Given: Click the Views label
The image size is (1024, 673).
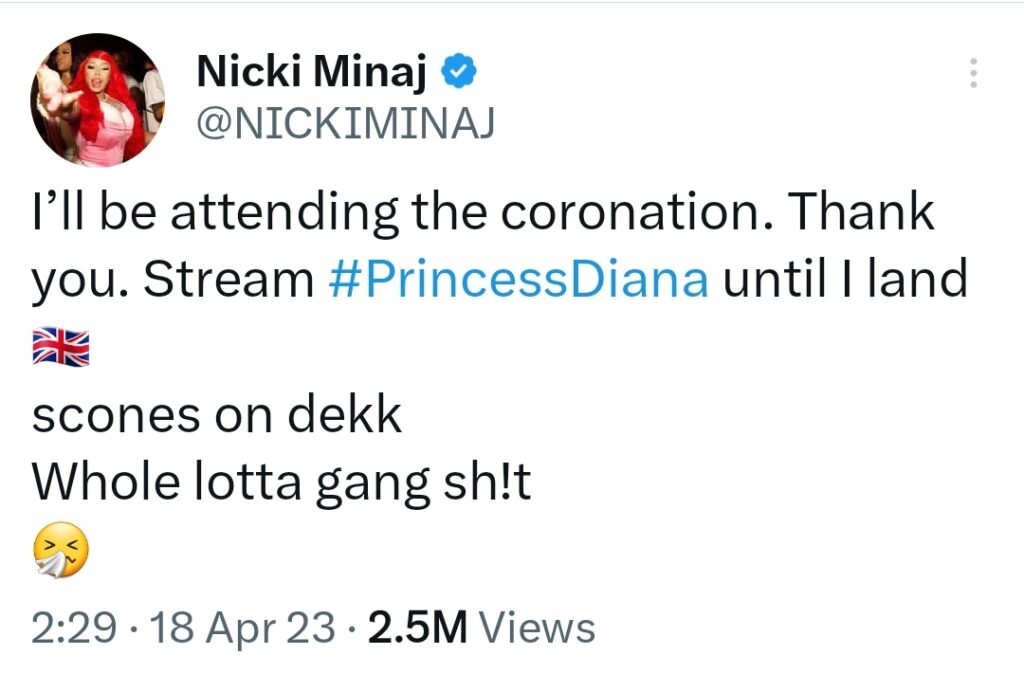Looking at the screenshot, I should coord(538,628).
